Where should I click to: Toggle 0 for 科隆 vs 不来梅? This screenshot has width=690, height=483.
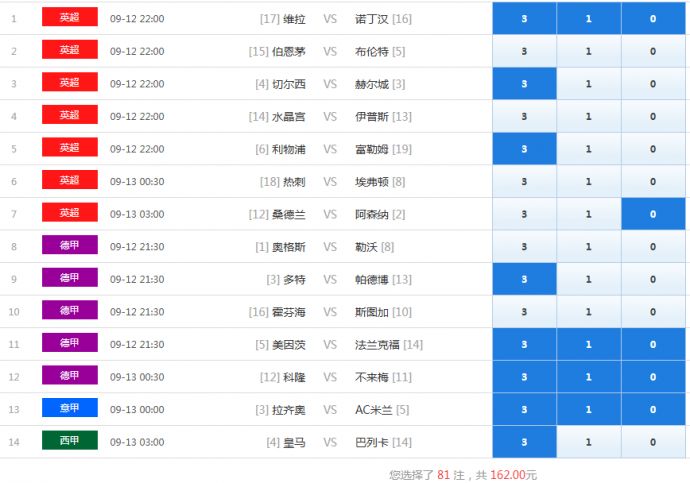(653, 377)
